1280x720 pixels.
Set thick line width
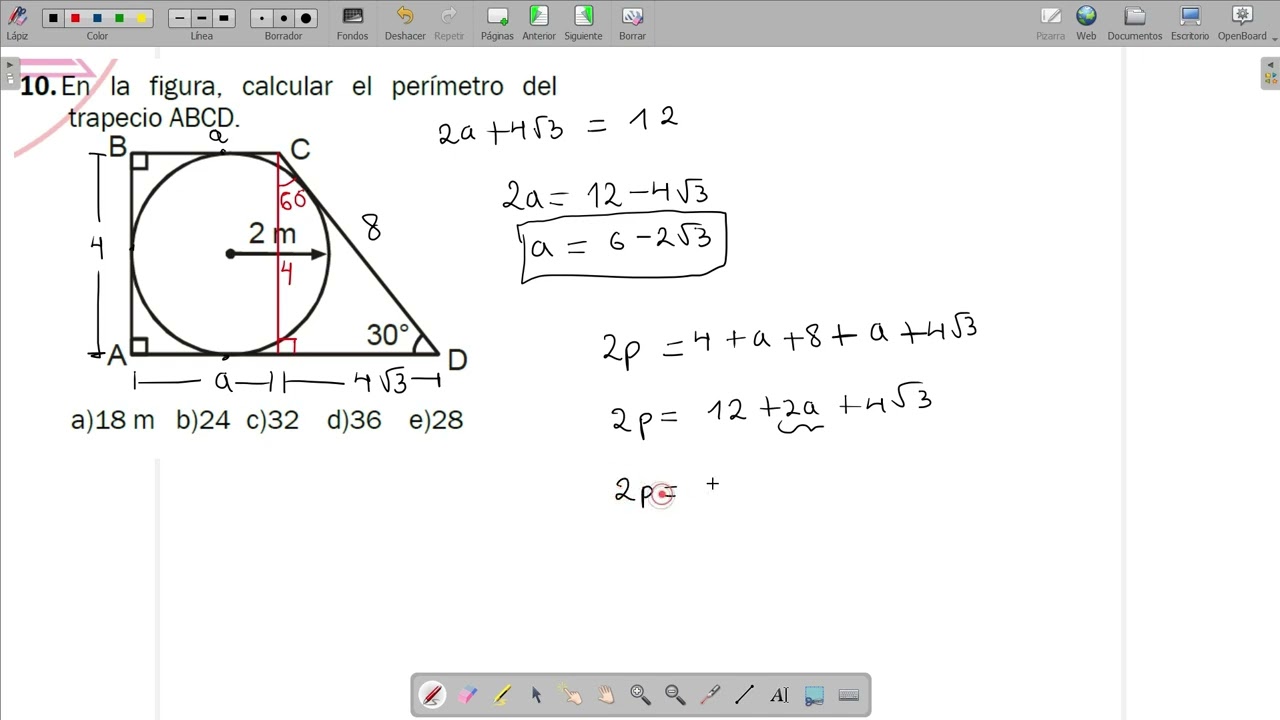pos(224,18)
